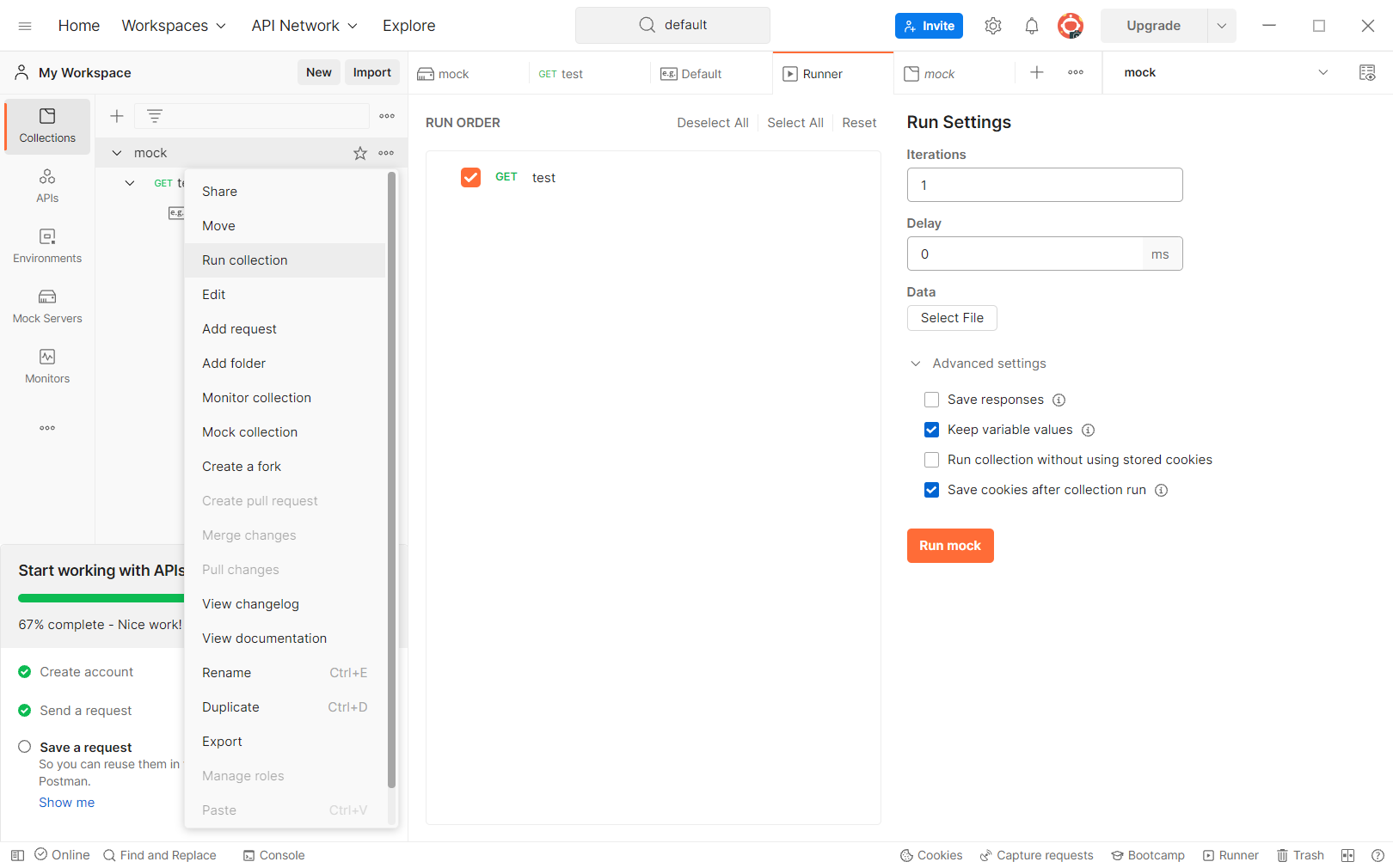Open Trash from the status bar
The height and width of the screenshot is (868, 1393).
1300,855
